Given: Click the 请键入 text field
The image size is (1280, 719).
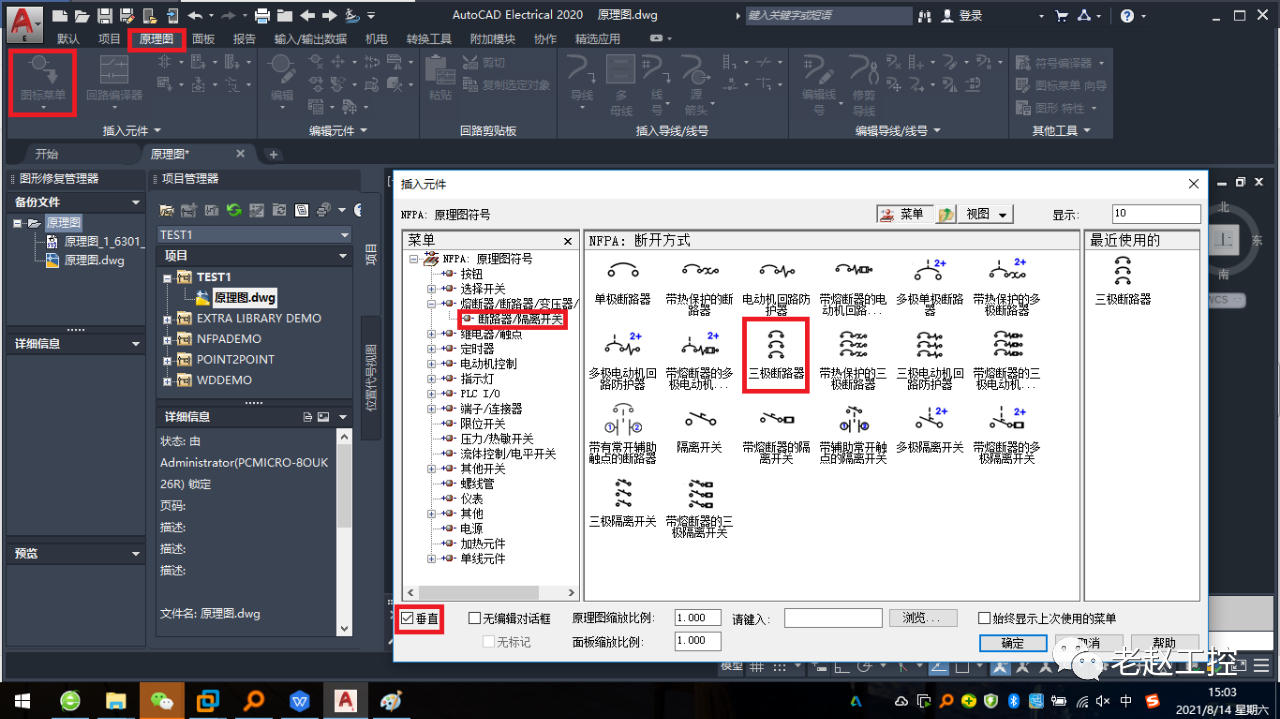Looking at the screenshot, I should click(833, 618).
